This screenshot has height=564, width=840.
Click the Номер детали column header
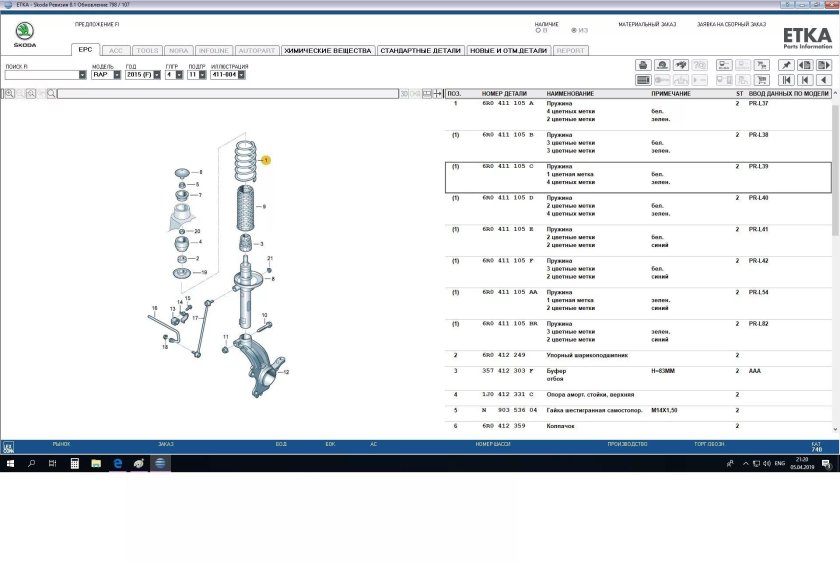503,93
